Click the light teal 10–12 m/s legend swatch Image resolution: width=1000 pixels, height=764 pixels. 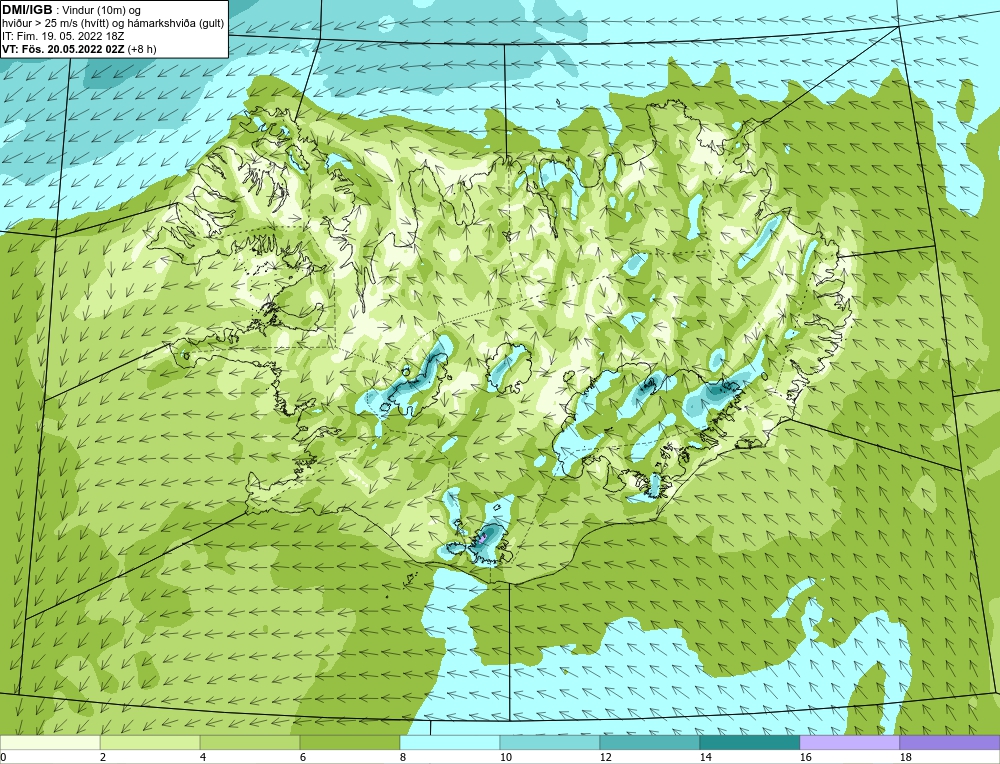point(550,742)
